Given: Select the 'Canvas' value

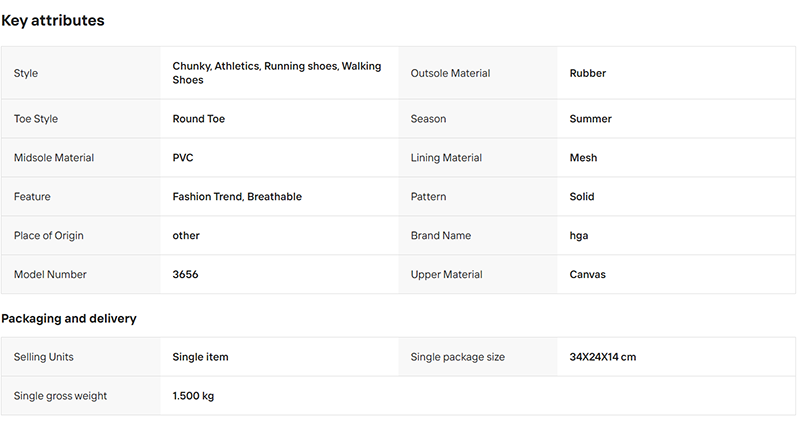Looking at the screenshot, I should (x=588, y=275).
